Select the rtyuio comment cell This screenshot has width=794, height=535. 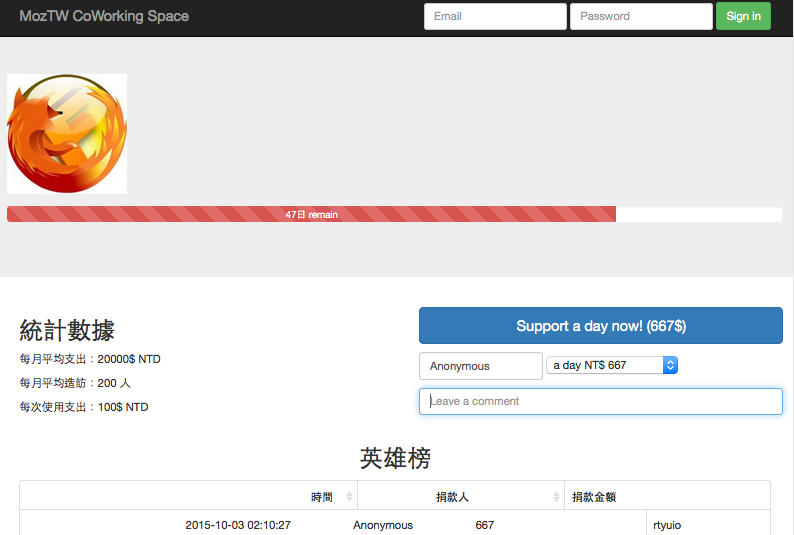[x=667, y=525]
